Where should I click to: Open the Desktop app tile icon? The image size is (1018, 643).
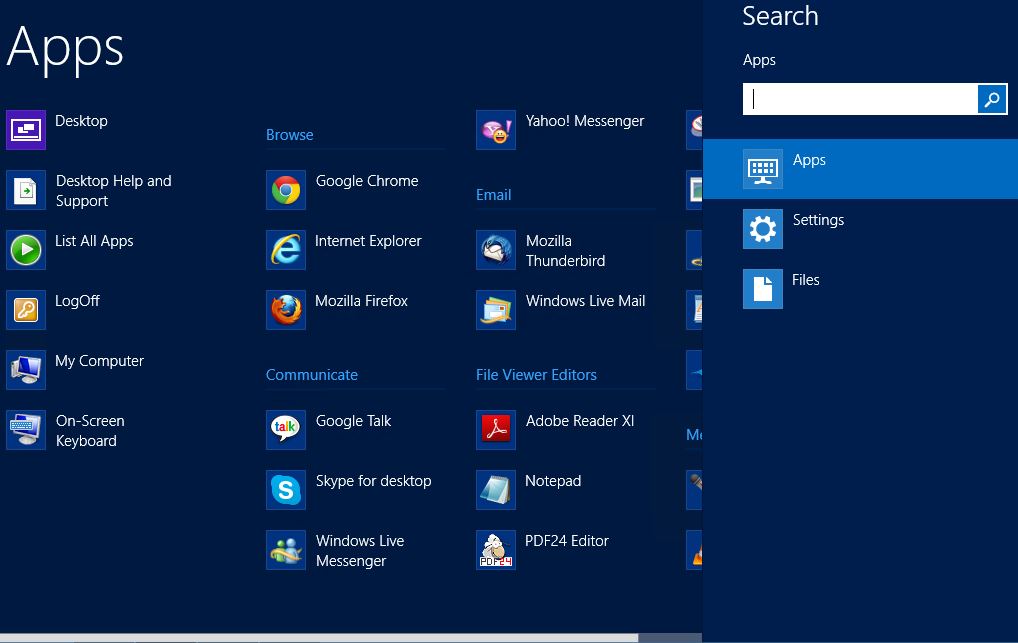[26, 130]
